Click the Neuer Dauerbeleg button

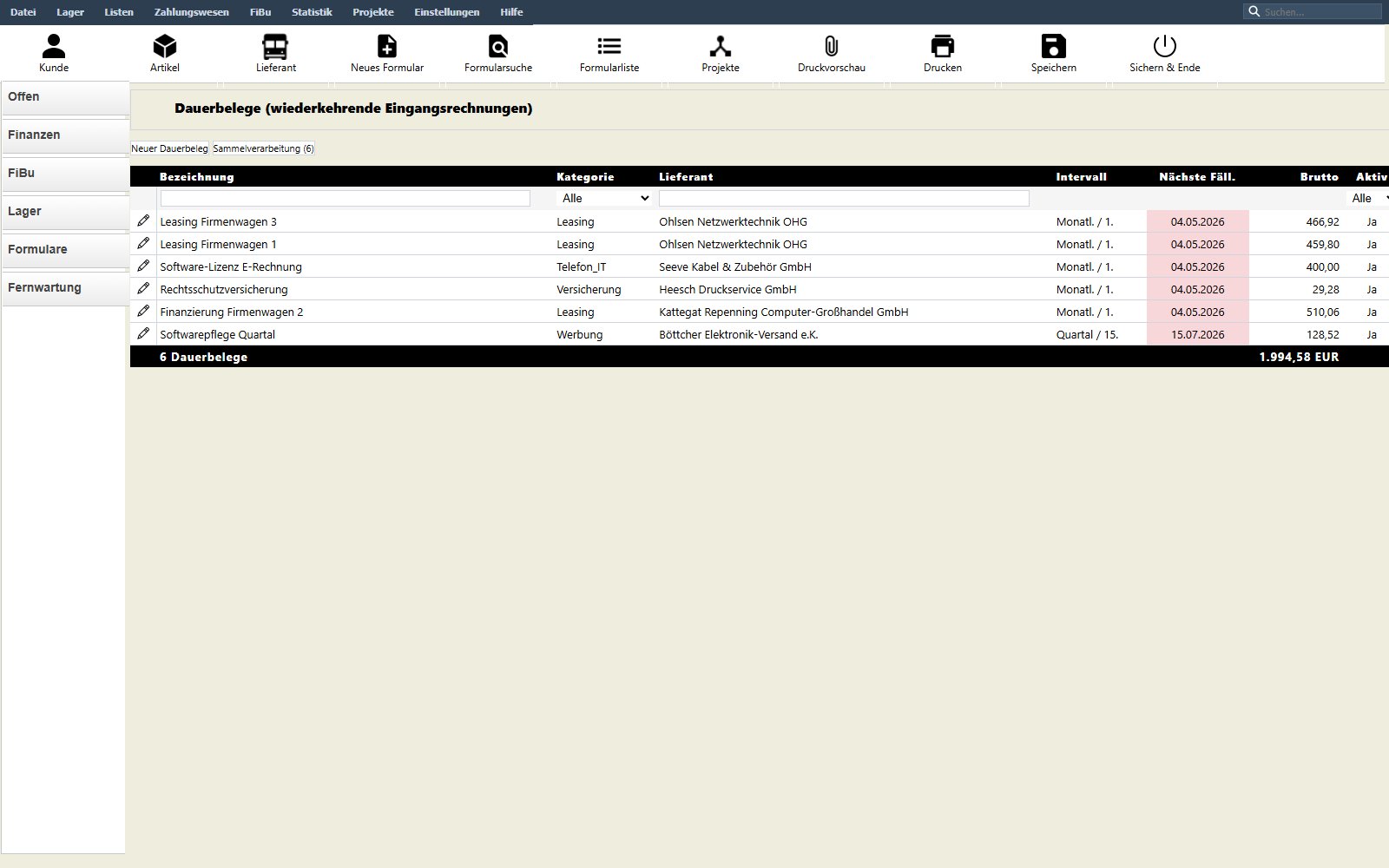(x=169, y=148)
